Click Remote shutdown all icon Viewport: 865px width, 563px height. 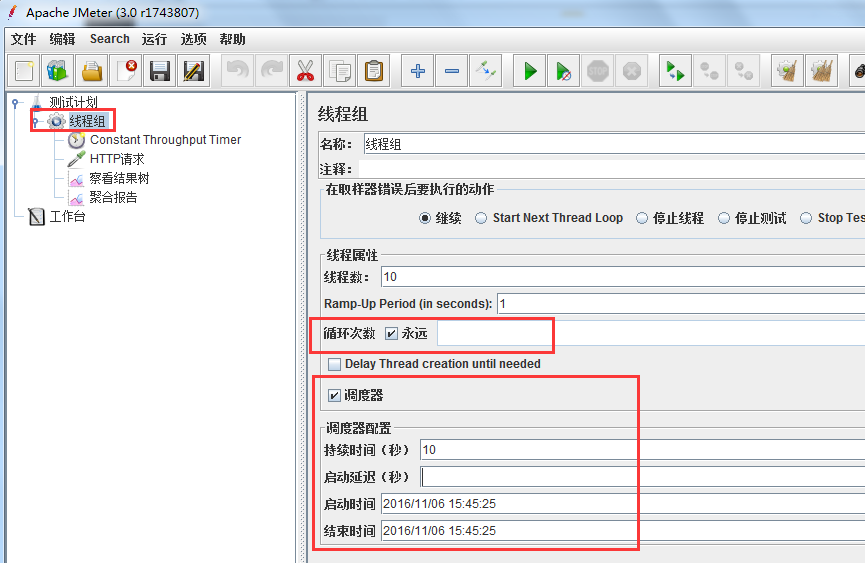pyautogui.click(x=744, y=71)
